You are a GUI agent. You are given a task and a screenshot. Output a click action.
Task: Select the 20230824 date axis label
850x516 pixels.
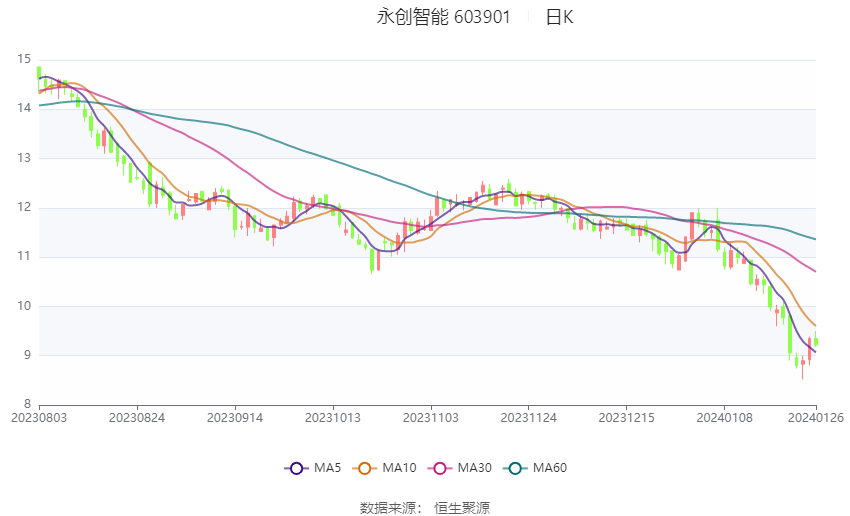click(x=137, y=418)
